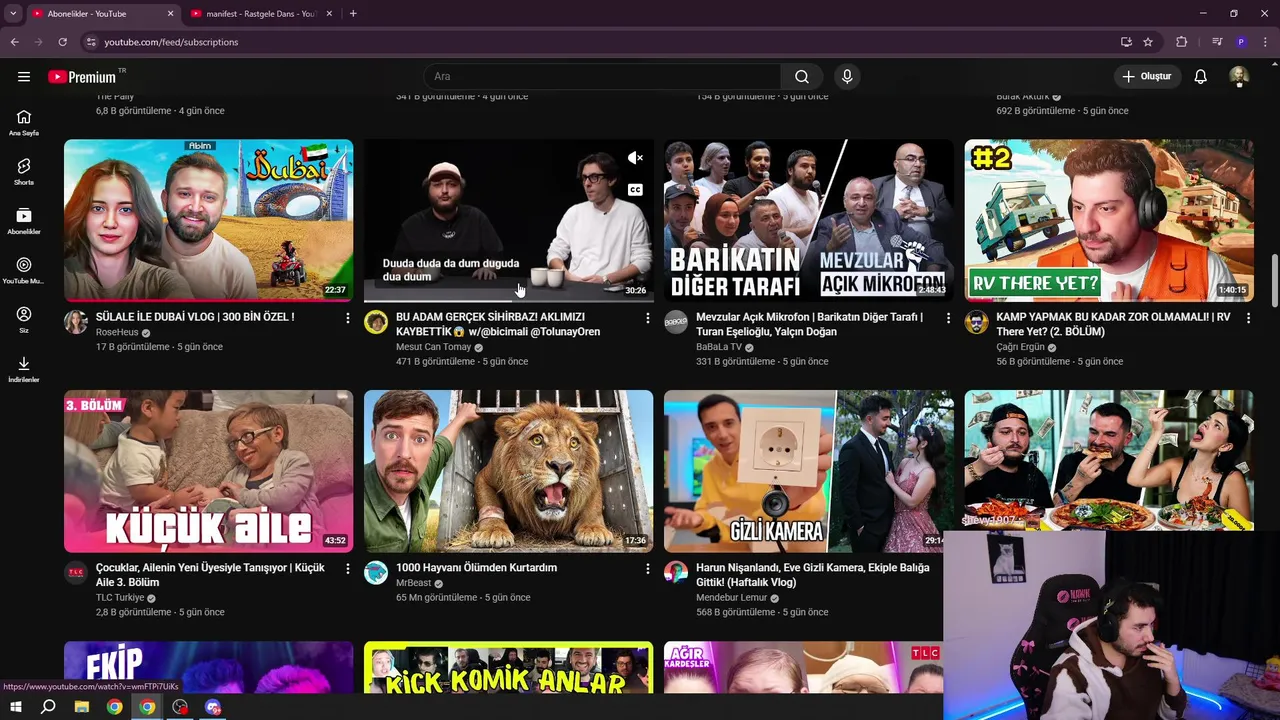Open YouTube Music from sidebar
Screen dimensions: 1280x720
[x=24, y=270]
